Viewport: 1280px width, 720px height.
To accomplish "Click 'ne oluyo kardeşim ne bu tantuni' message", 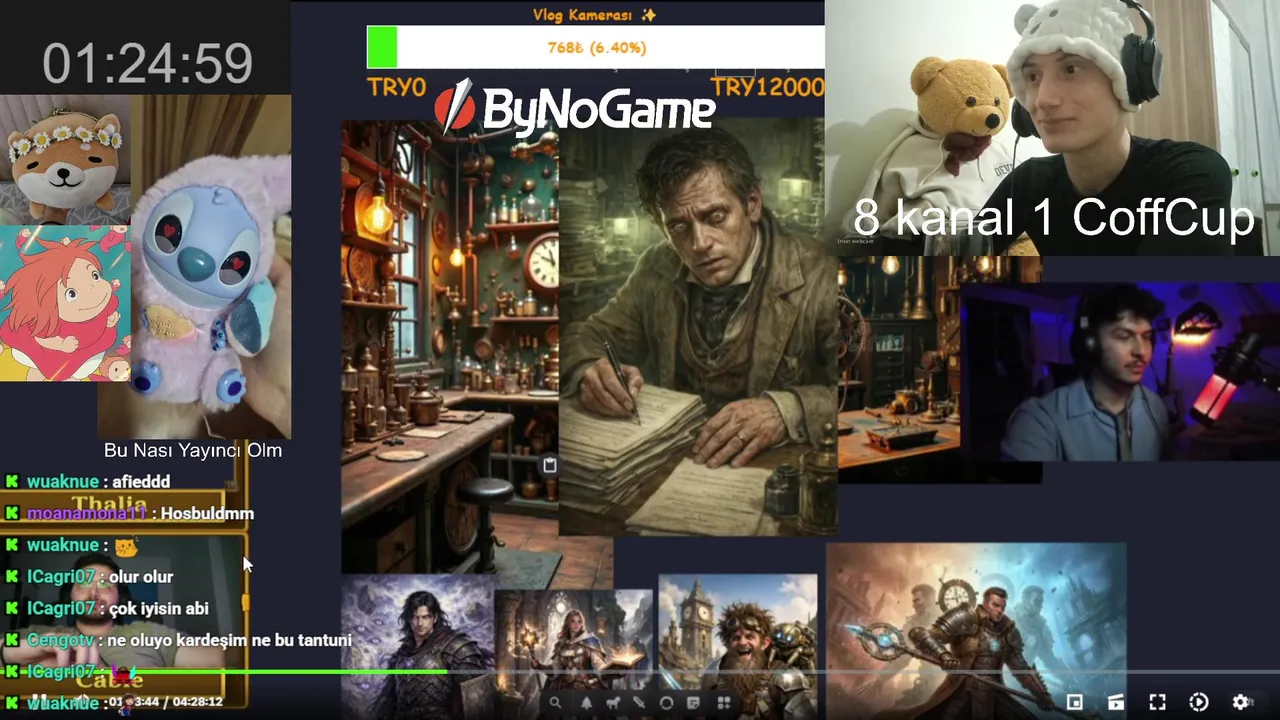I will [x=229, y=639].
